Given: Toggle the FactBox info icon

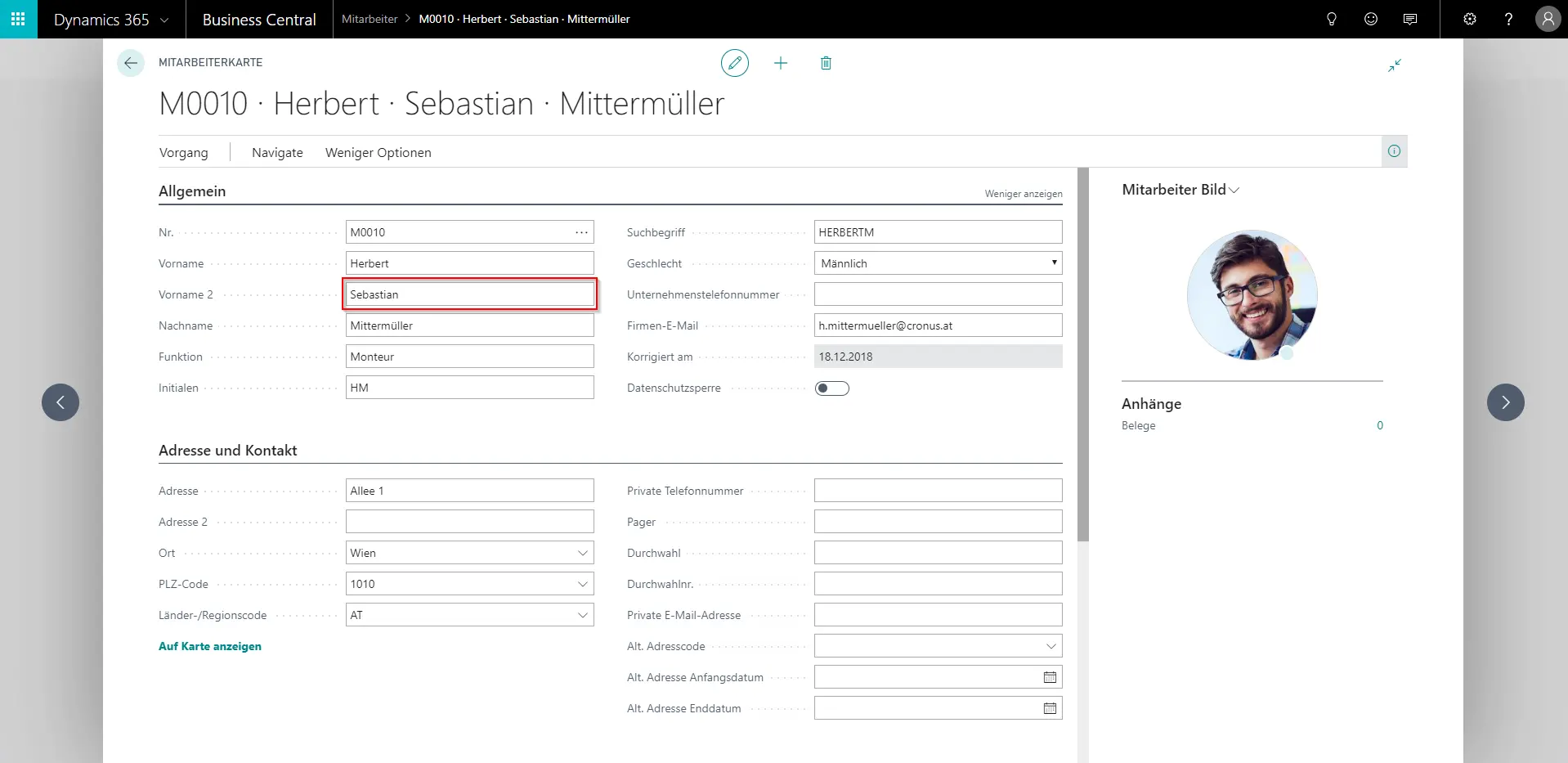Looking at the screenshot, I should pos(1395,151).
